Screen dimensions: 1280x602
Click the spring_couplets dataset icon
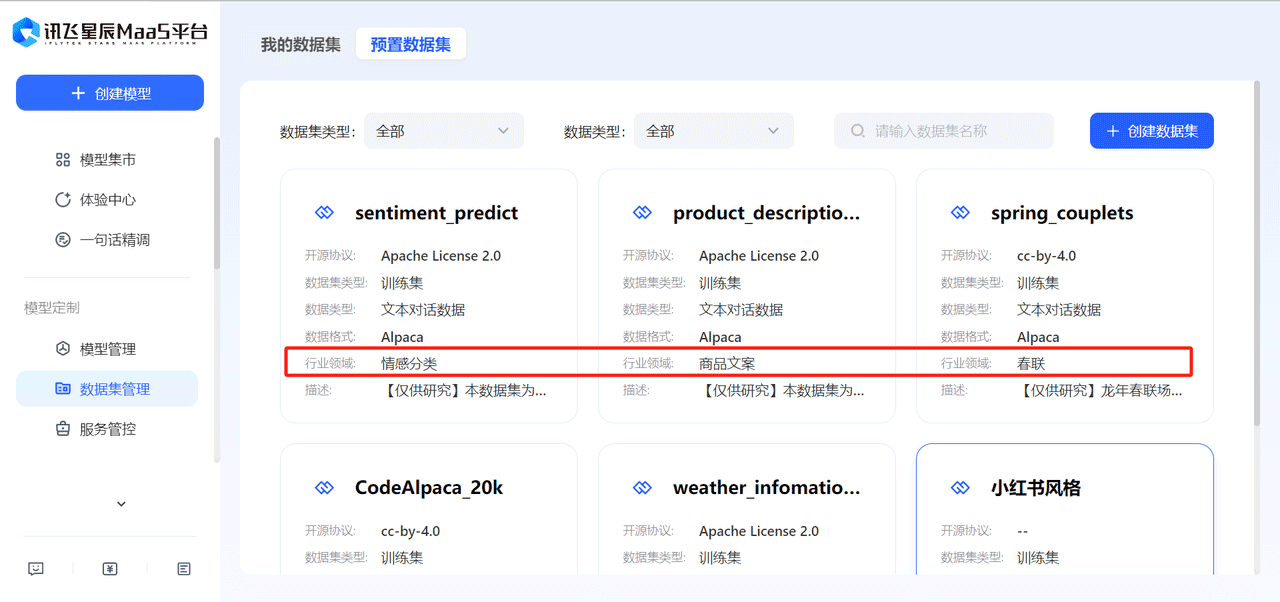pos(960,213)
